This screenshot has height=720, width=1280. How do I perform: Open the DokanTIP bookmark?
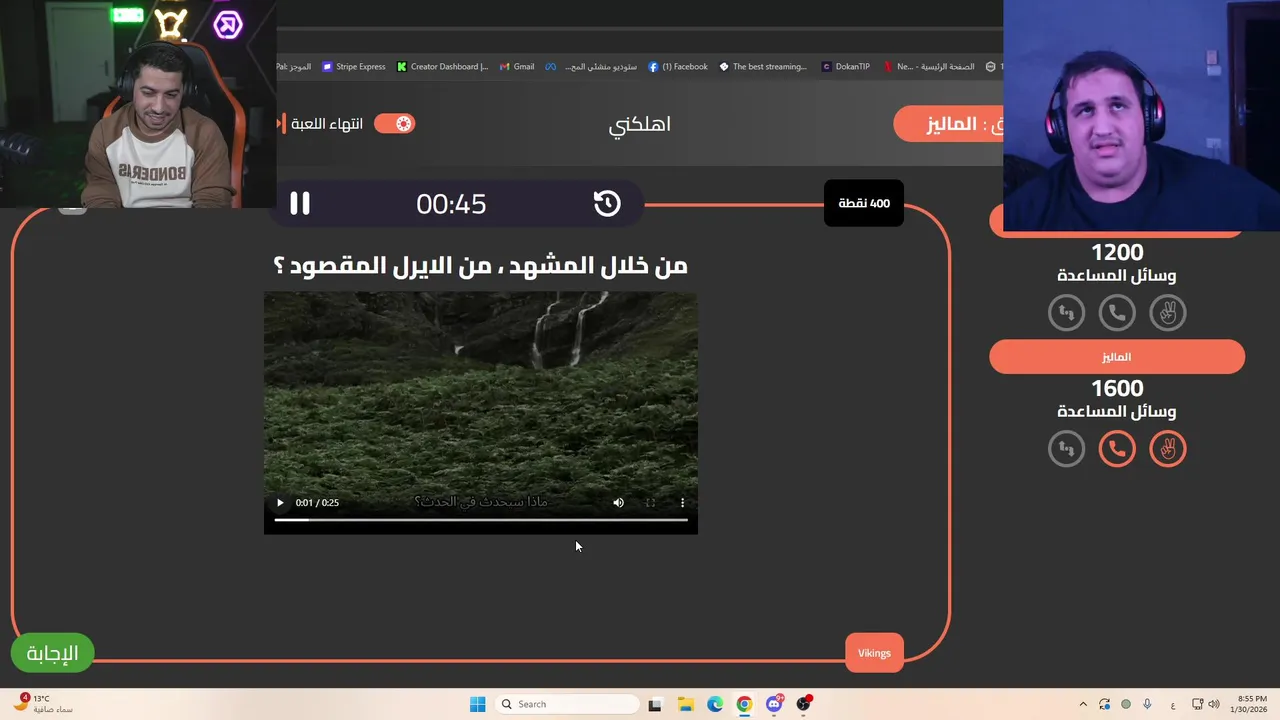(846, 67)
